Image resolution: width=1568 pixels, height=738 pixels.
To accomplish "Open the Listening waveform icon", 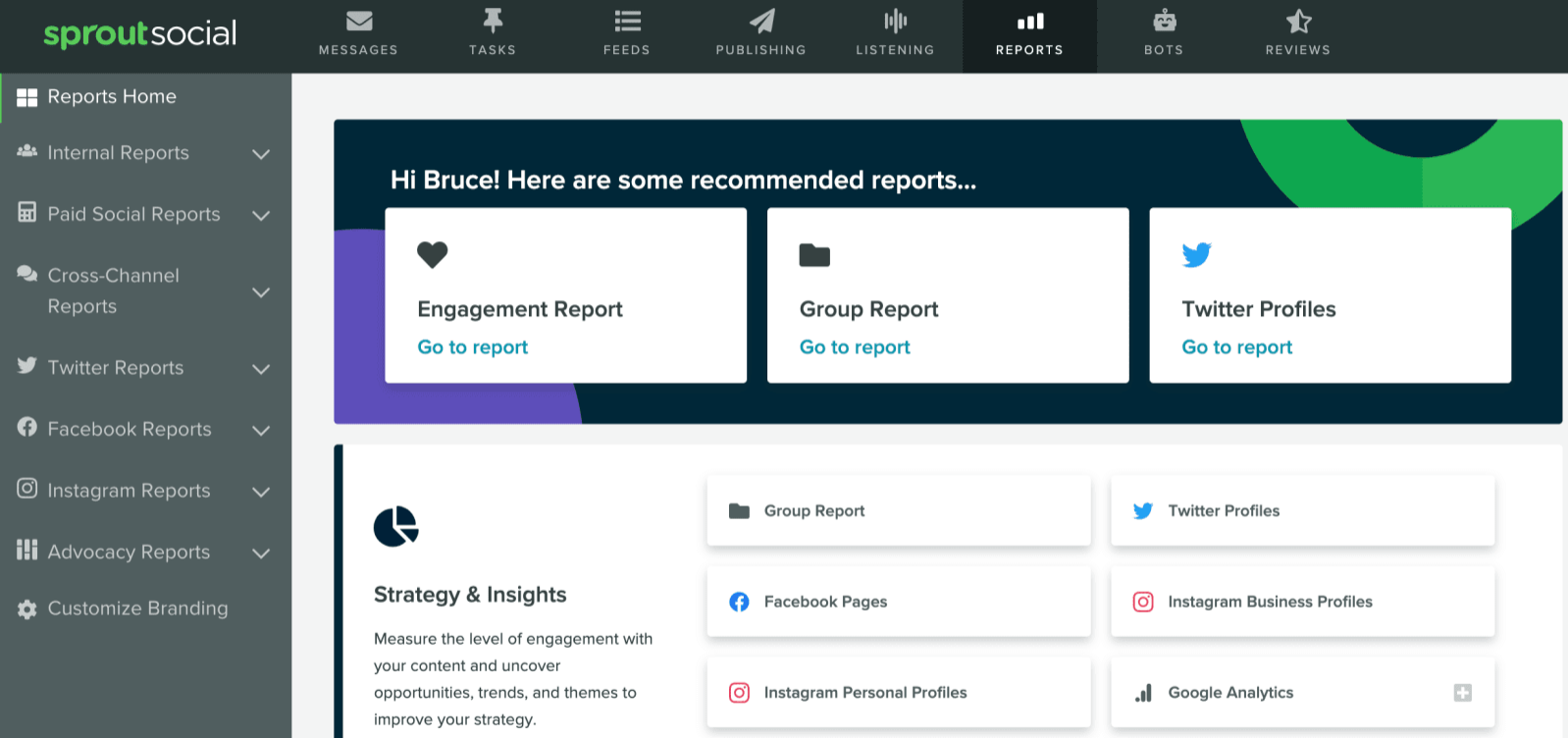I will pos(895,21).
